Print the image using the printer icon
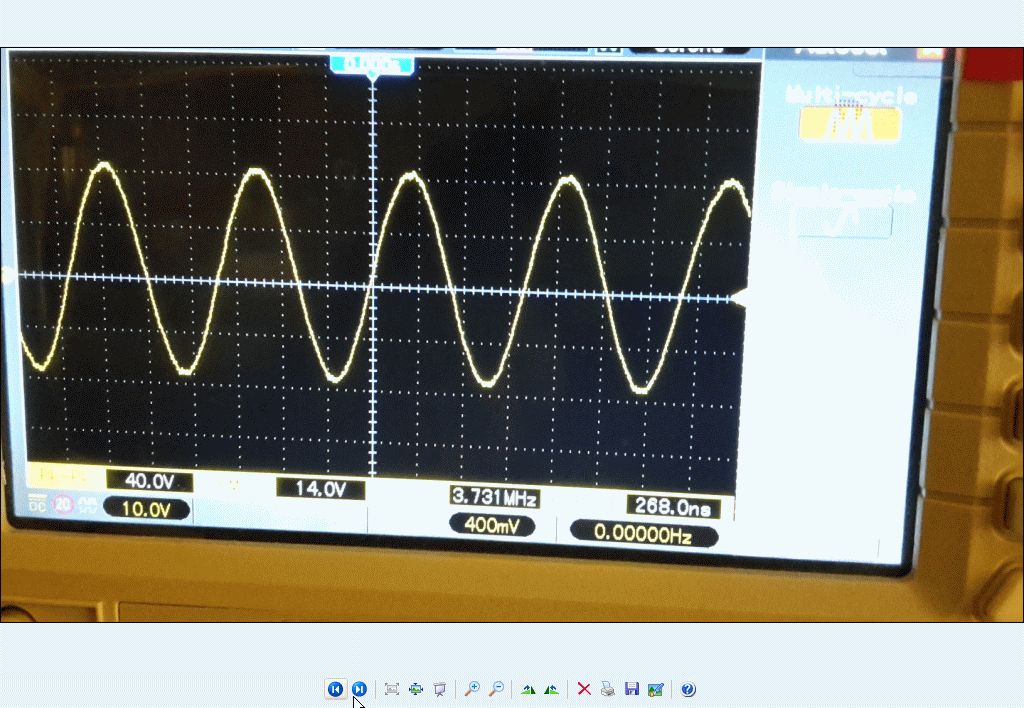The width and height of the screenshot is (1024, 708). [x=607, y=689]
